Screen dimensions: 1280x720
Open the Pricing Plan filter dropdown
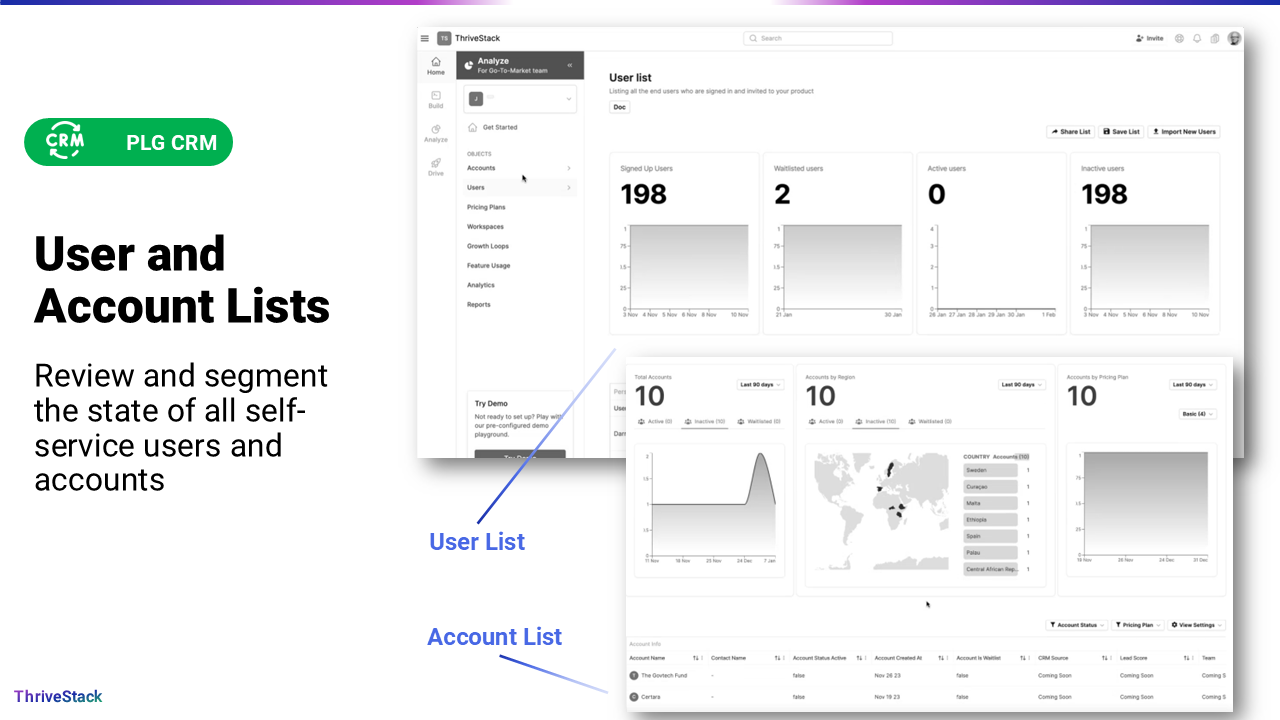[1136, 625]
